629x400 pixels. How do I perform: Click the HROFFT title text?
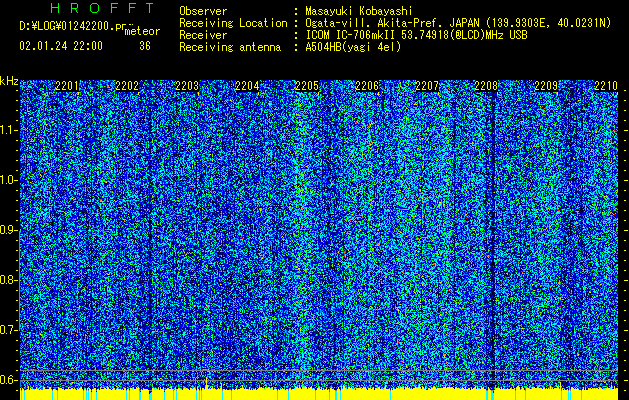(103, 8)
